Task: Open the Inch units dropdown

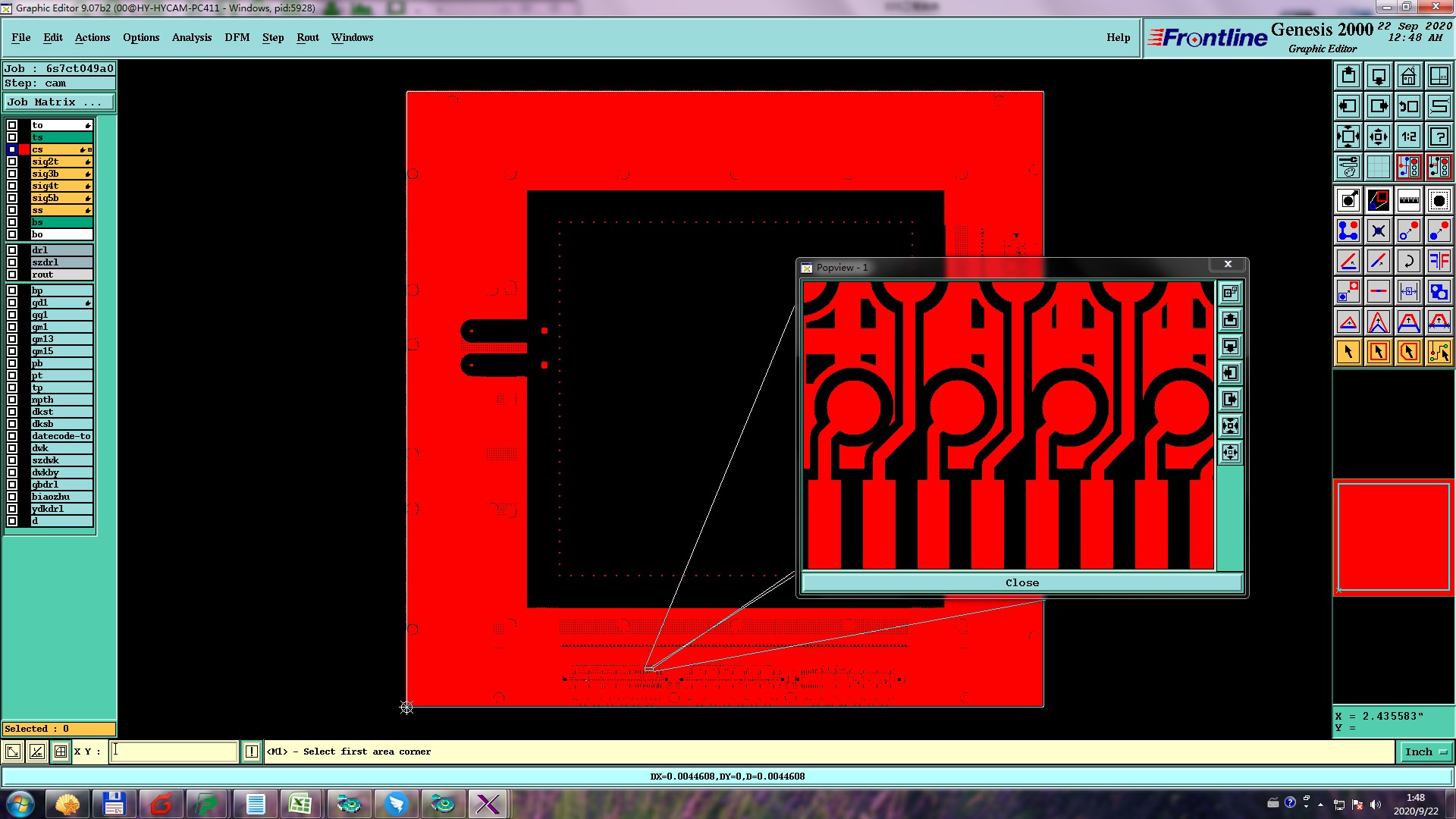Action: click(x=1426, y=752)
